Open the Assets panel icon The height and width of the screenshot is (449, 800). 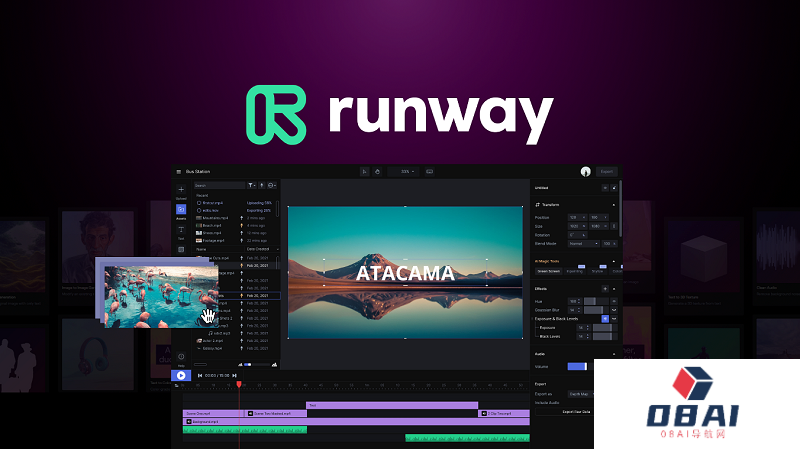[181, 210]
